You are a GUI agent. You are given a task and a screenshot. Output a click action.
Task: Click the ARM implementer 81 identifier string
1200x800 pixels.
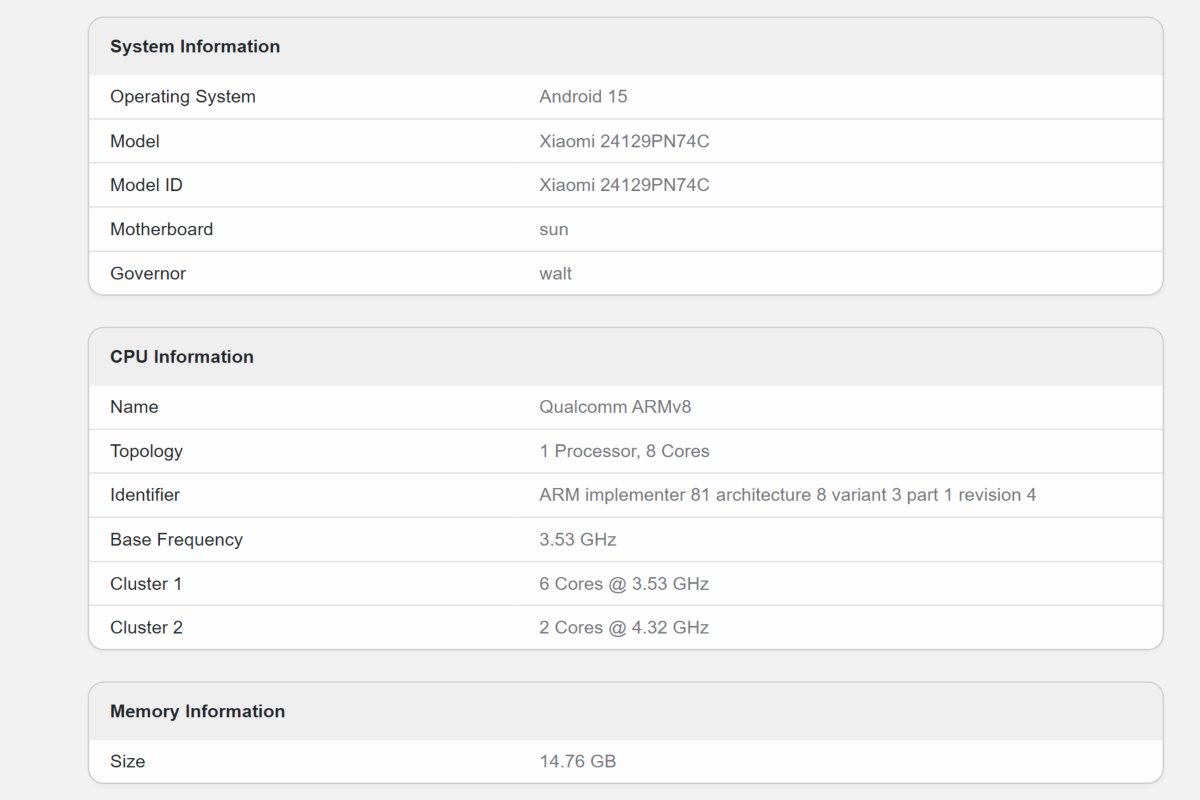tap(787, 495)
